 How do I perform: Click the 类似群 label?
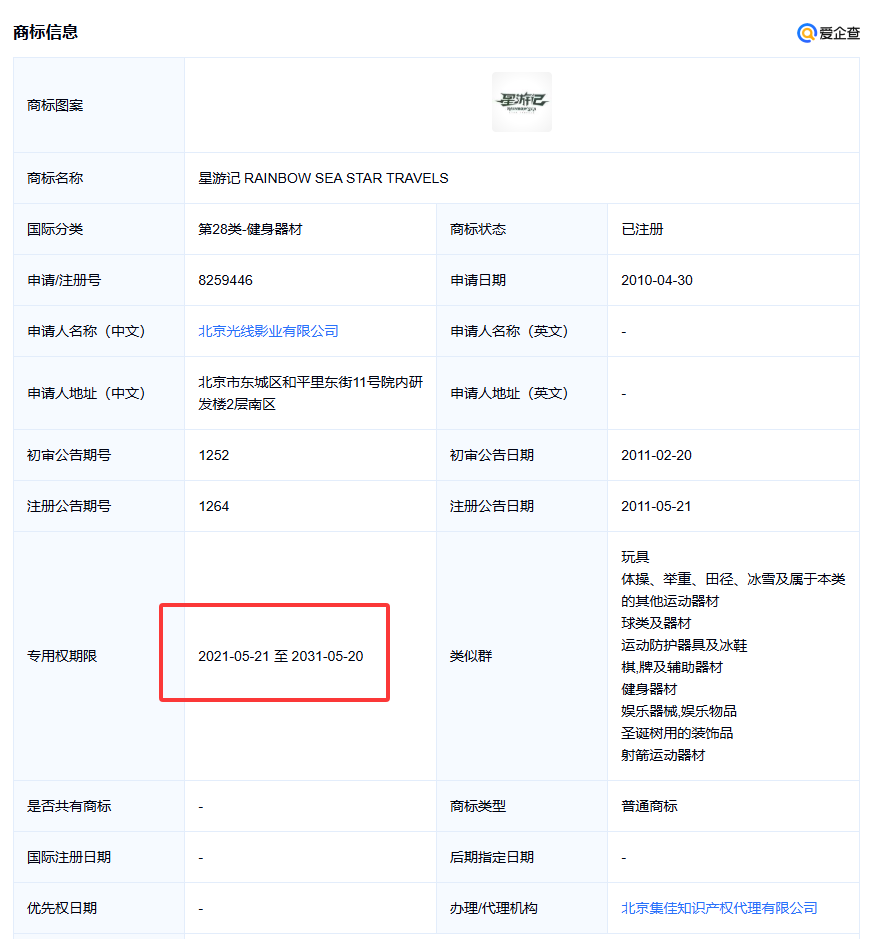point(471,656)
